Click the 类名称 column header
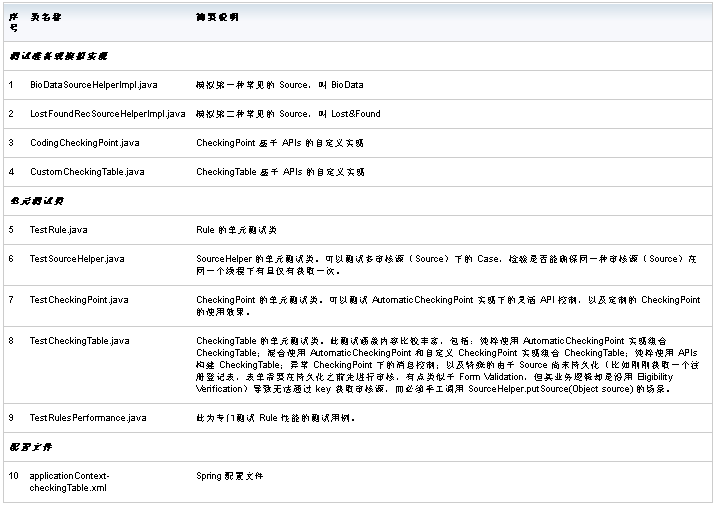 click(49, 18)
